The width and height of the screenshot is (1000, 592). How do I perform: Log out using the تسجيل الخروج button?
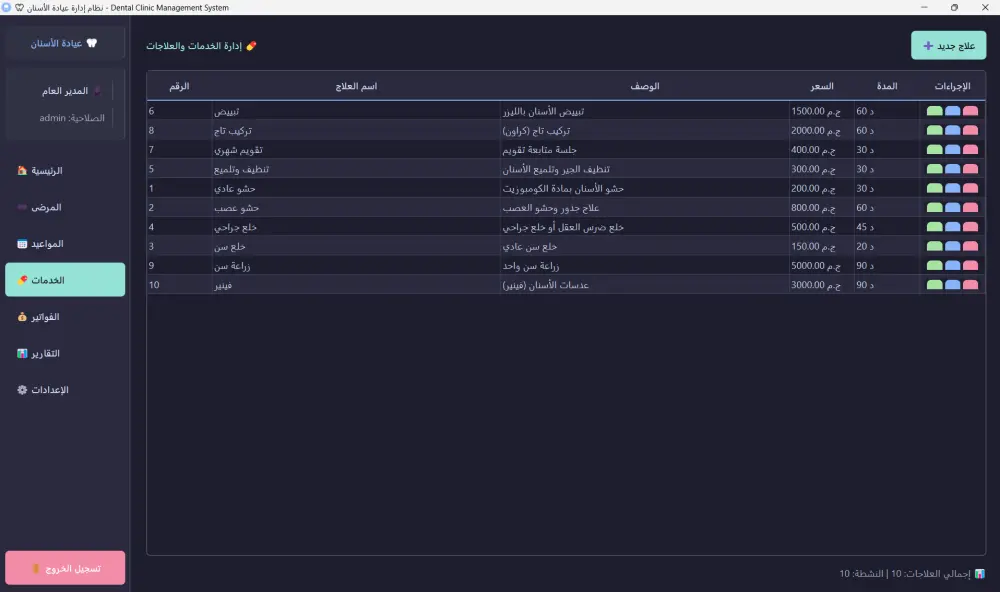coord(64,566)
